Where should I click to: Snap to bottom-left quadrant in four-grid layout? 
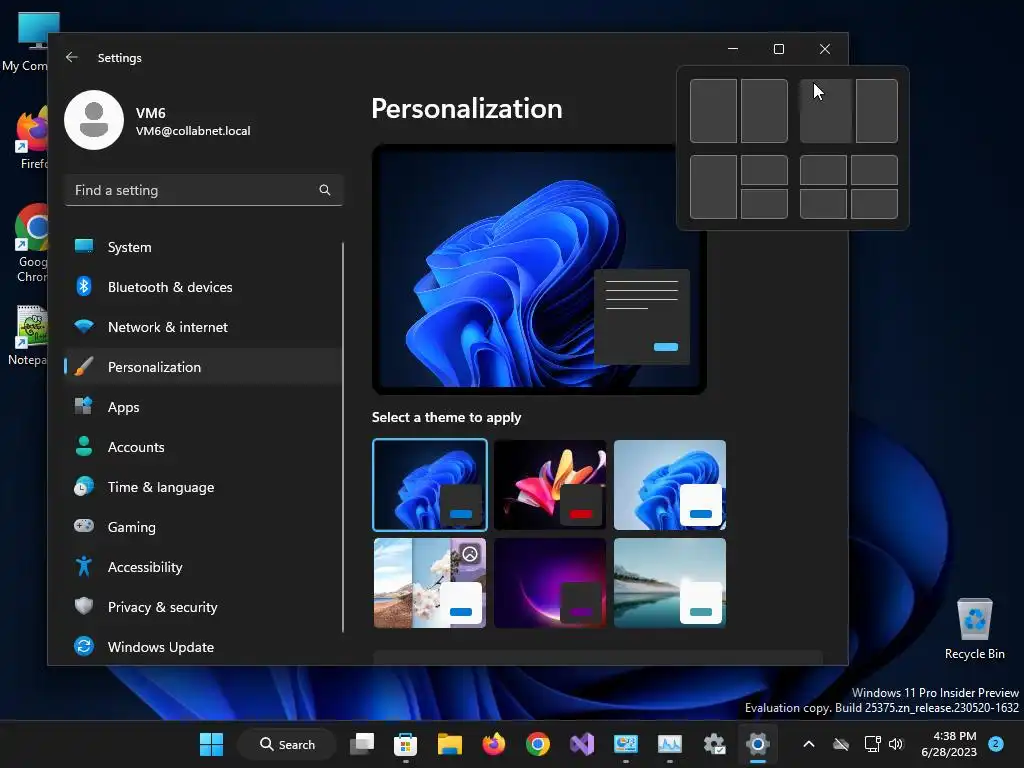click(x=823, y=204)
